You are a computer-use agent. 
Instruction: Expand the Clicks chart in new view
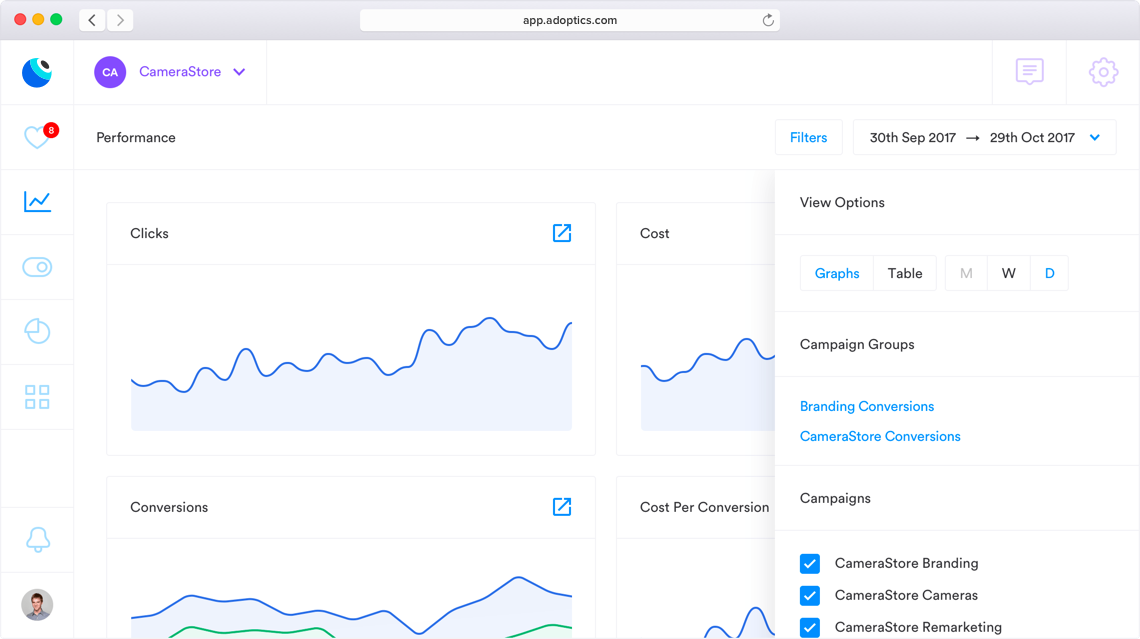coord(562,233)
